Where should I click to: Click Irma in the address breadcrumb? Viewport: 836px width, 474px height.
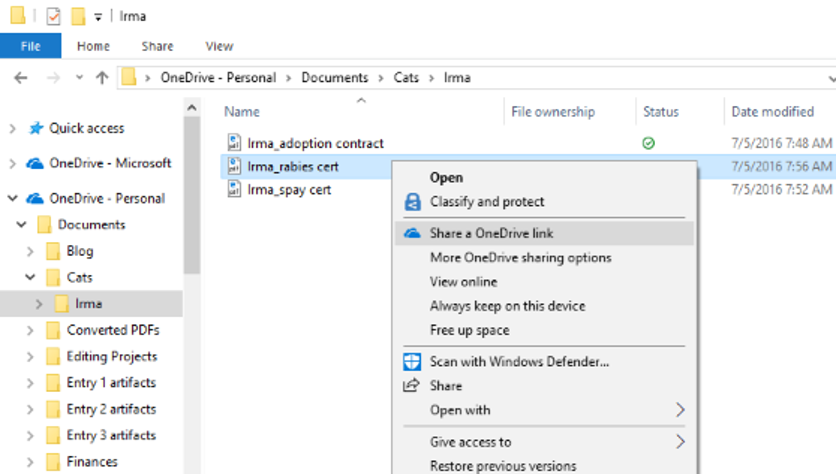click(457, 78)
